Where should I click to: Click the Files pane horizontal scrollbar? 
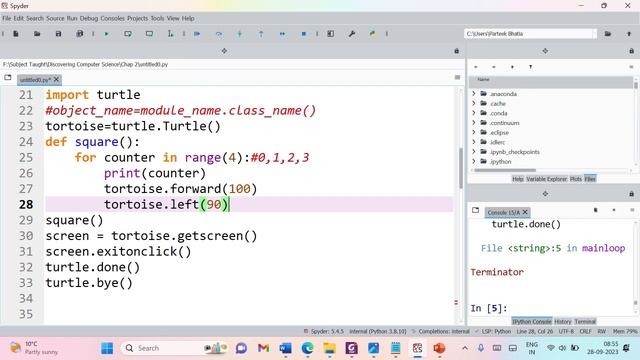click(505, 170)
